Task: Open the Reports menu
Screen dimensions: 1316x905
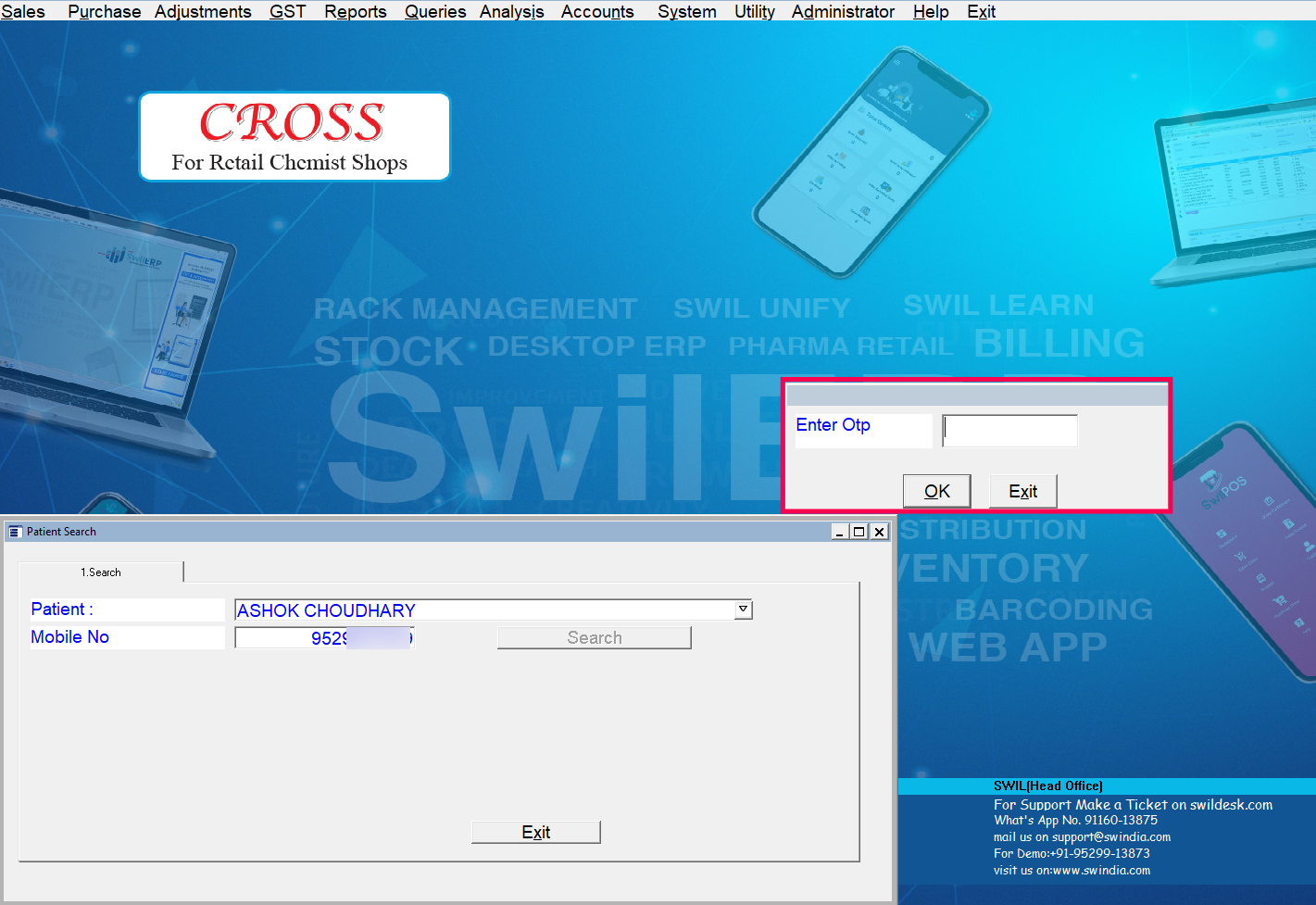Action: click(356, 11)
